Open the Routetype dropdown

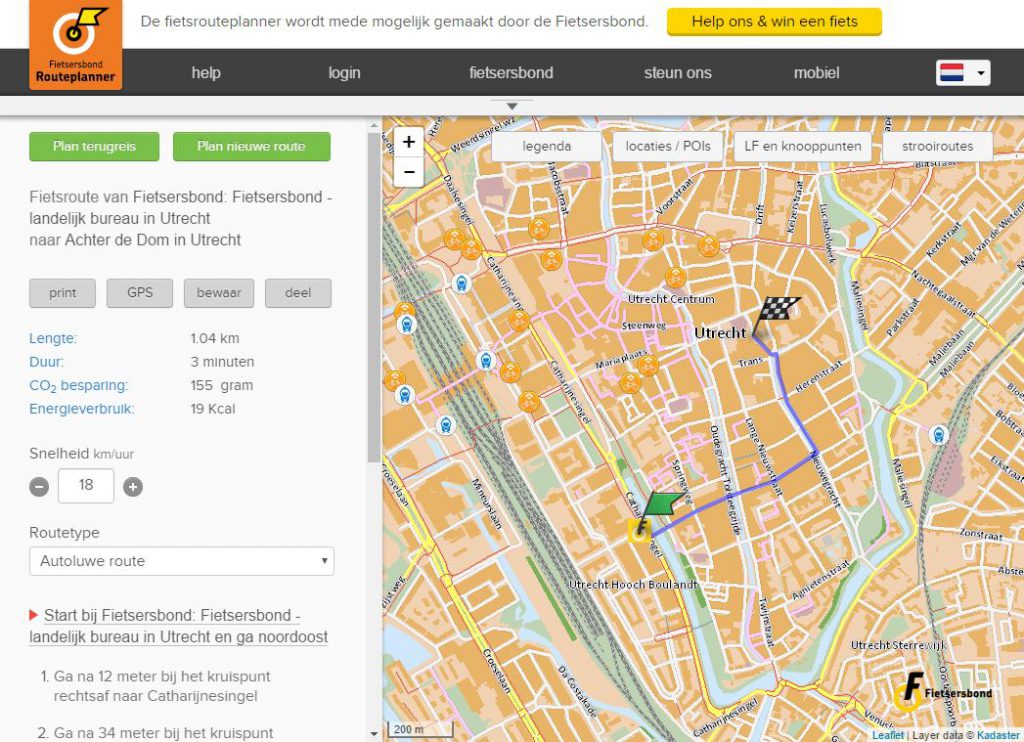tap(181, 561)
